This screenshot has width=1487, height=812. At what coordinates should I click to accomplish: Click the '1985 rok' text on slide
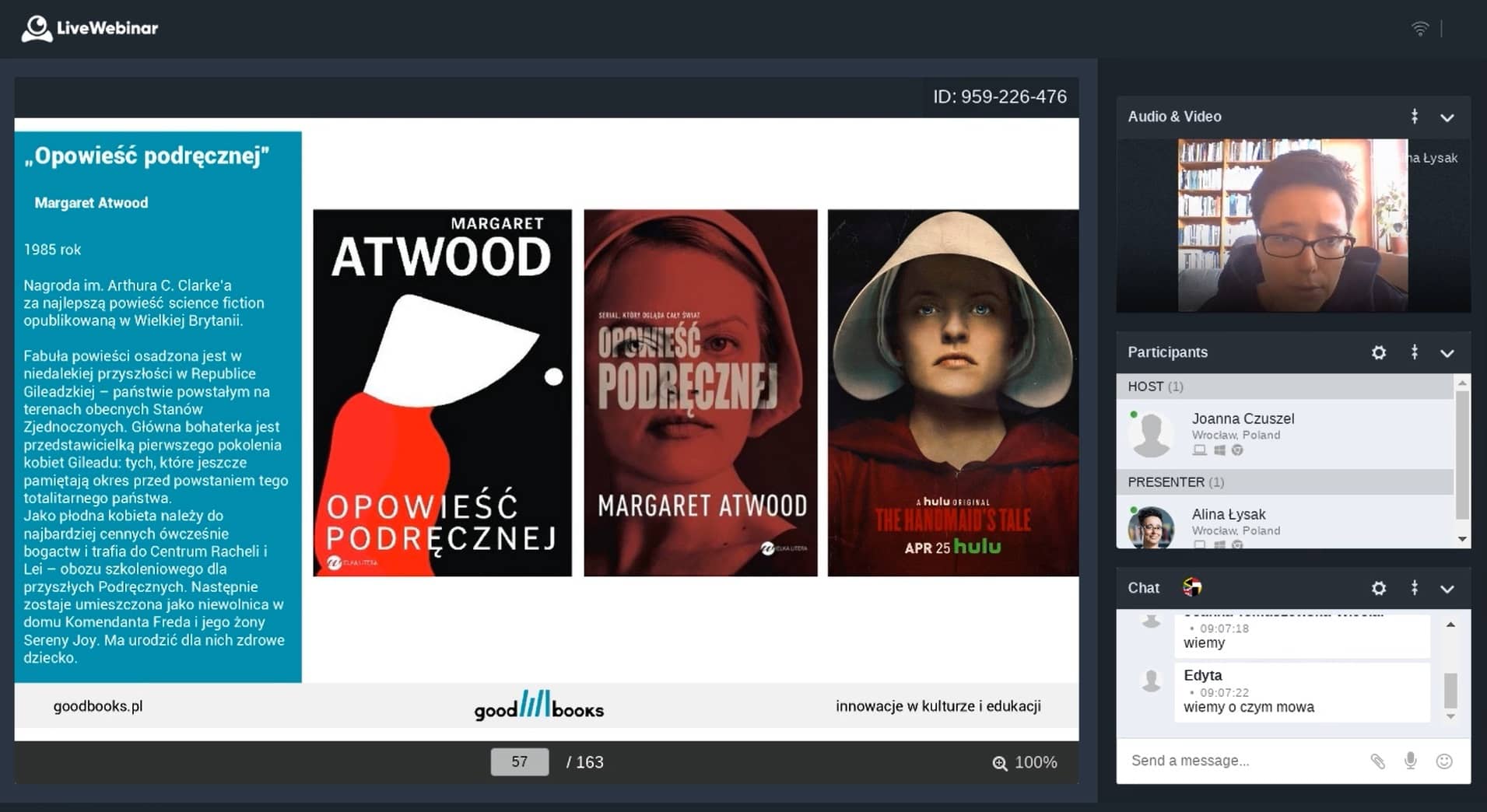pyautogui.click(x=52, y=250)
